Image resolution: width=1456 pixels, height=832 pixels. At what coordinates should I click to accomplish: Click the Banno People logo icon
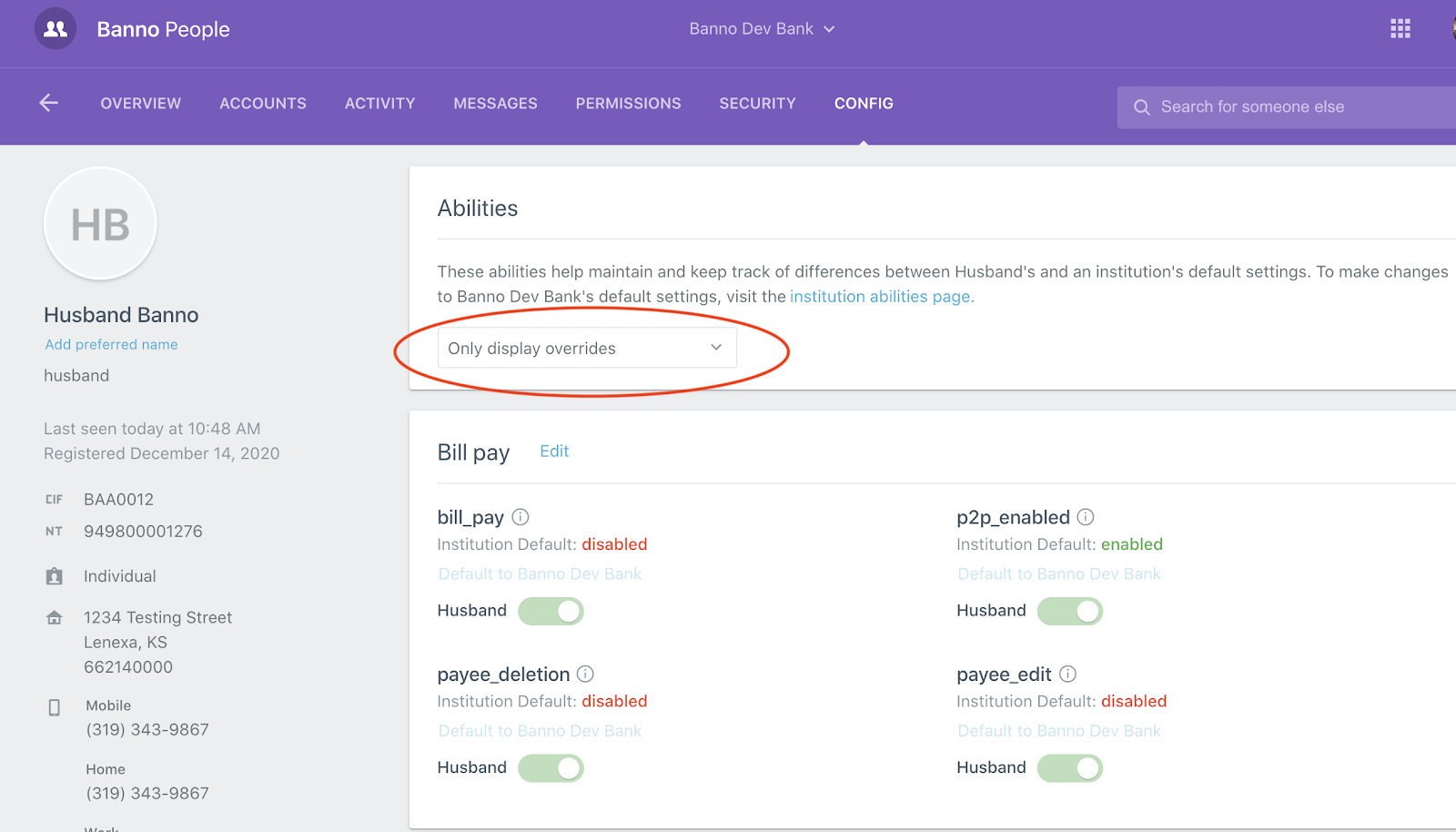[56, 29]
